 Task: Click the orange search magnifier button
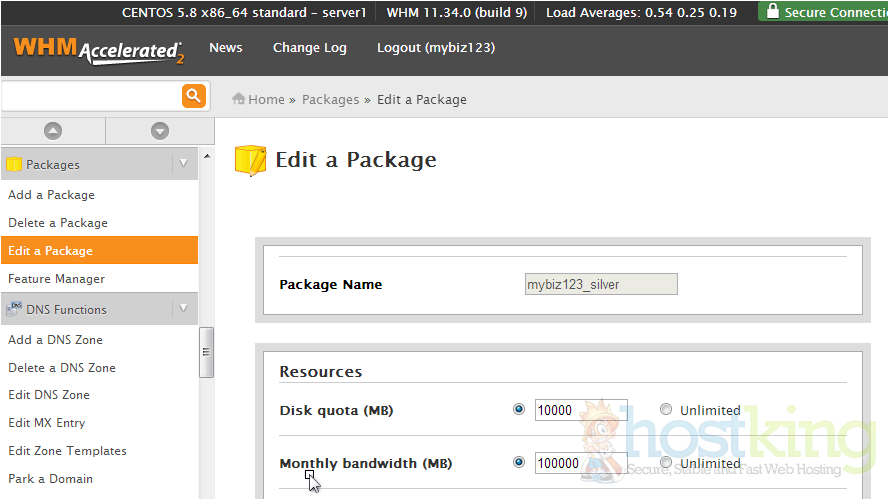click(x=193, y=96)
